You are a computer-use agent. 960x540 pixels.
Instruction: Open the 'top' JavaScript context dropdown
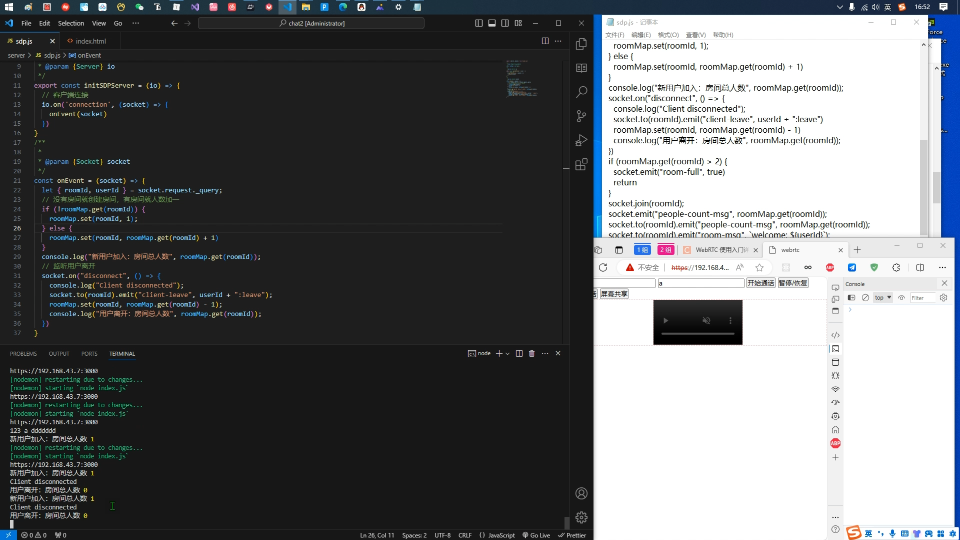coord(883,298)
